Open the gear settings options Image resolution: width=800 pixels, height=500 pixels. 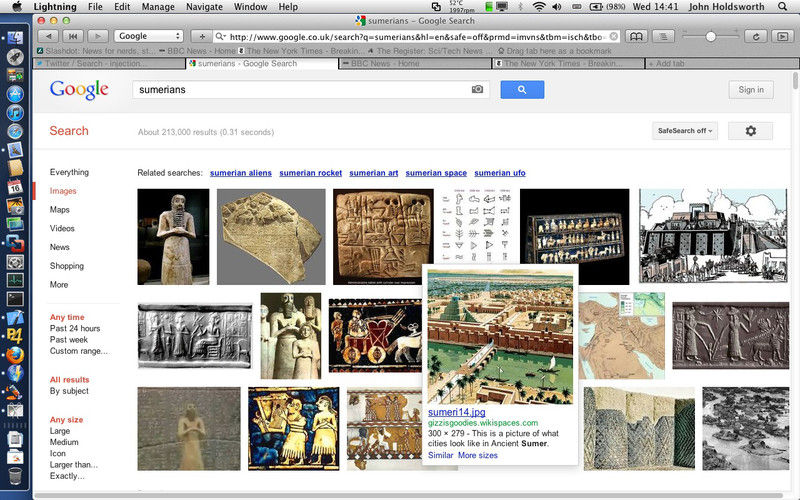point(750,131)
